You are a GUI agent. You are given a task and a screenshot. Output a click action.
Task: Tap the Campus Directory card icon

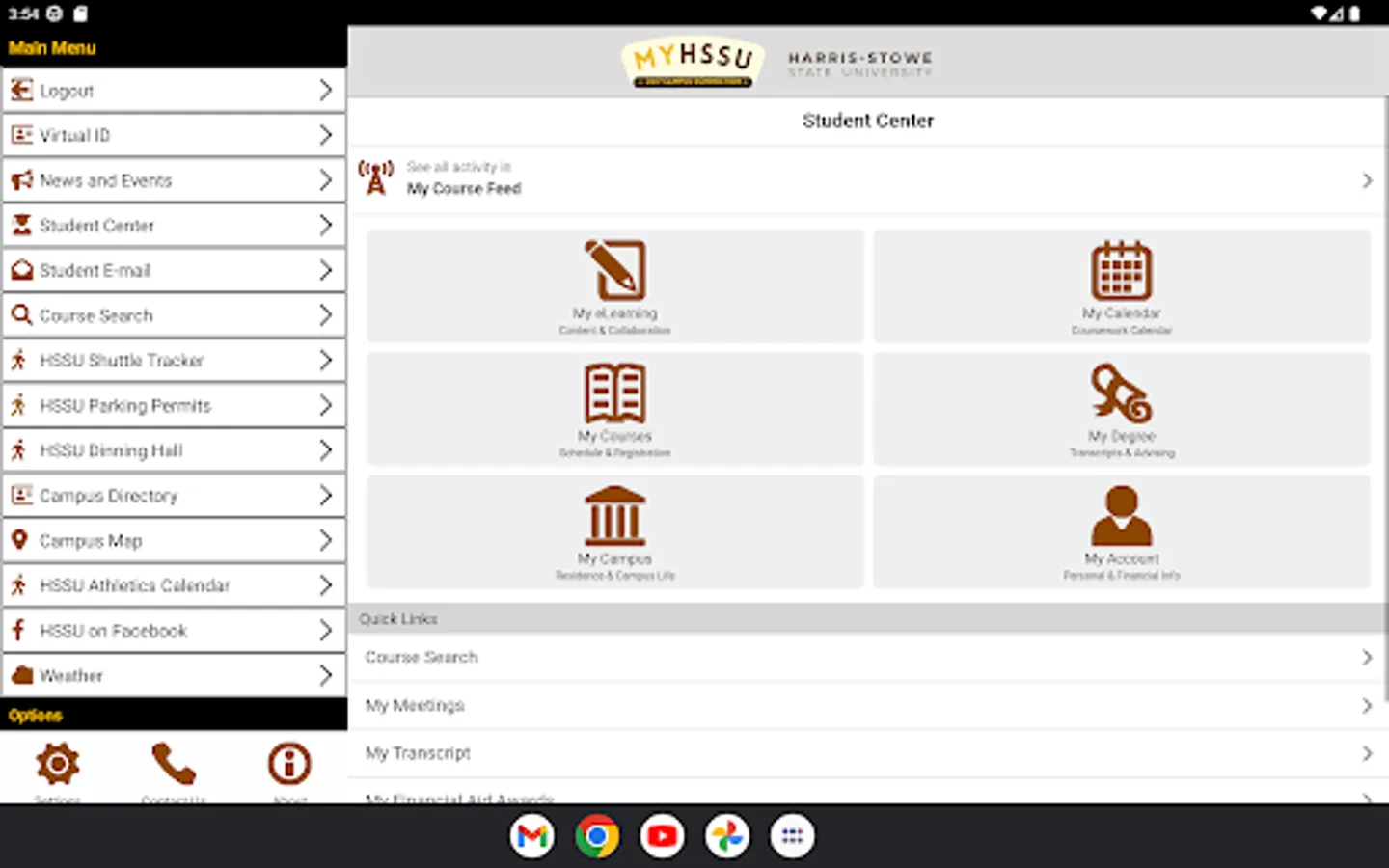[21, 495]
